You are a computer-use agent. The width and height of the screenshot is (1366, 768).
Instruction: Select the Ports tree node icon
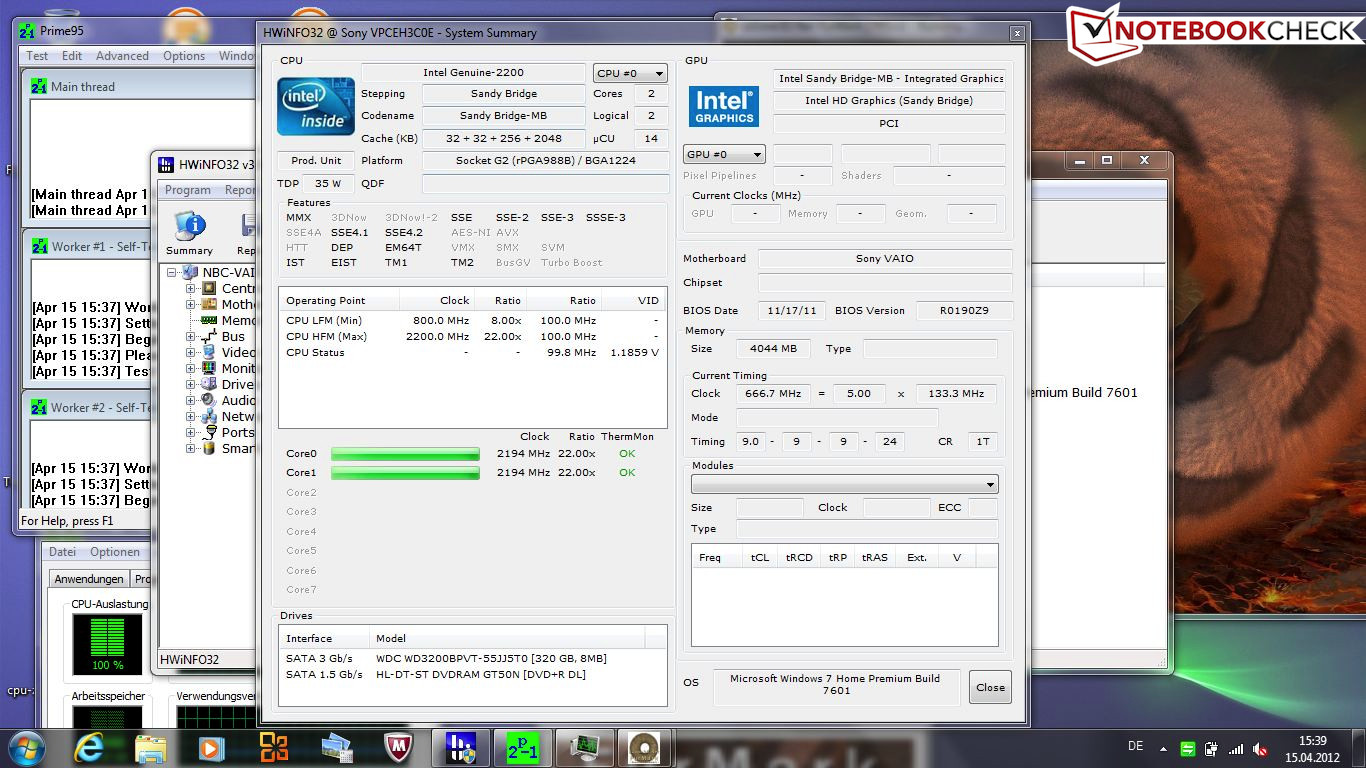click(x=209, y=432)
